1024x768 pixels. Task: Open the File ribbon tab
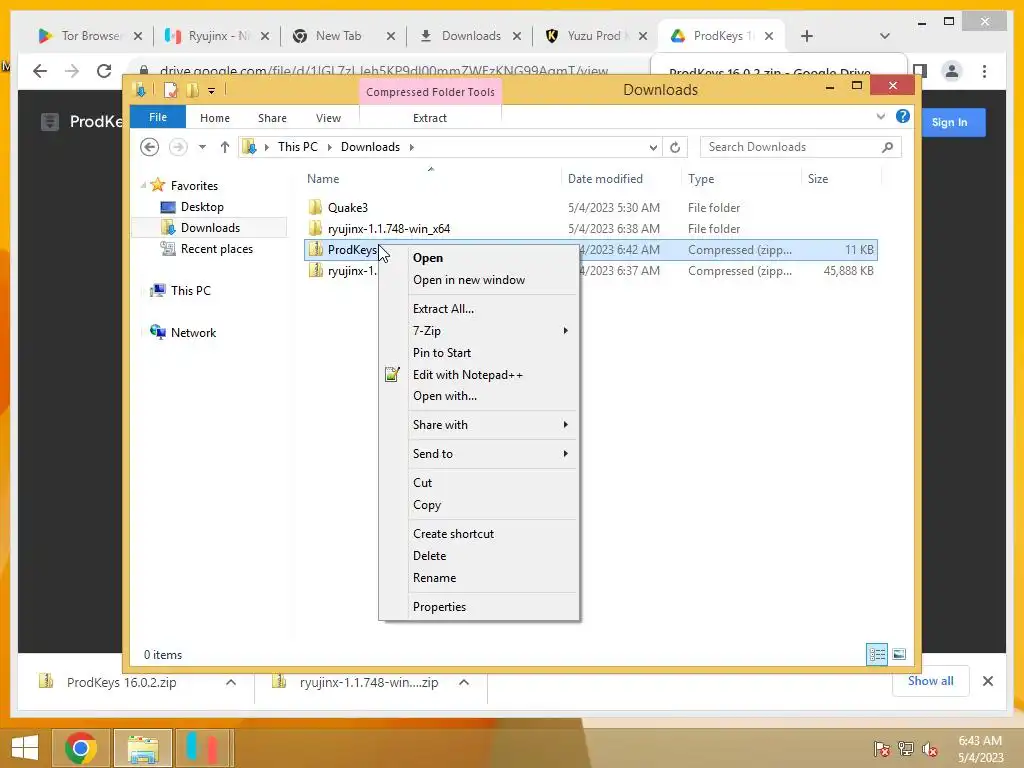tap(158, 117)
